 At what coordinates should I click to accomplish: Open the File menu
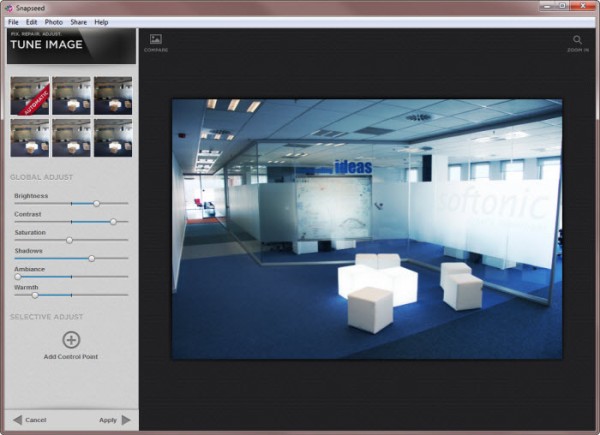coord(13,21)
